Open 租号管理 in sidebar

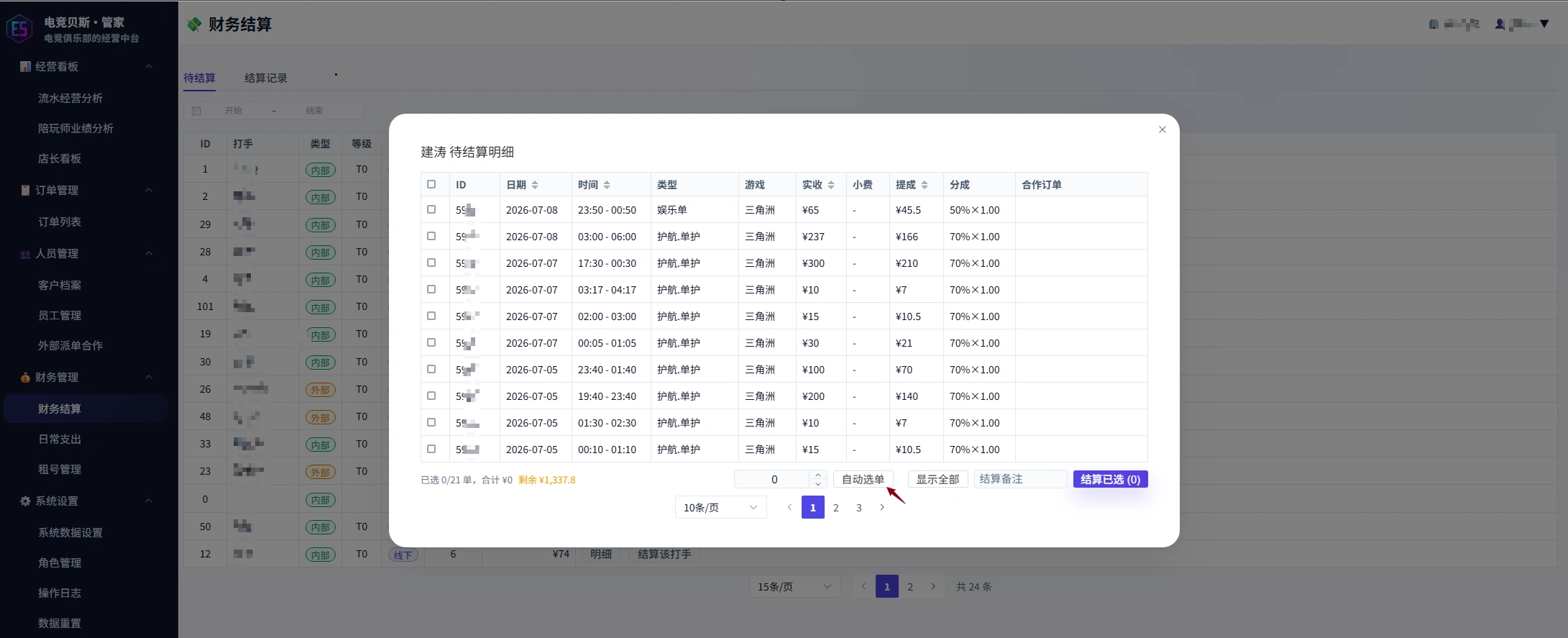(x=60, y=469)
